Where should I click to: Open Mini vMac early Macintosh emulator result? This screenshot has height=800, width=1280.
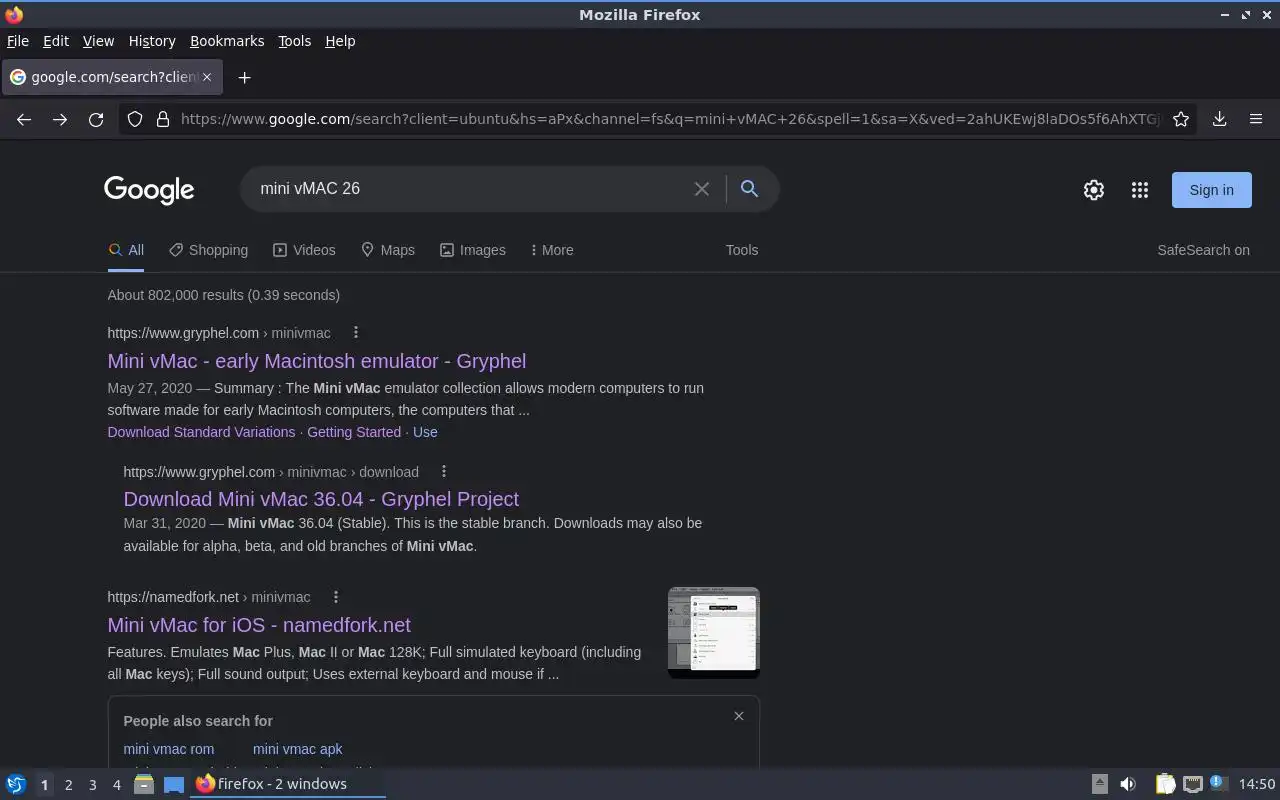[x=316, y=361]
